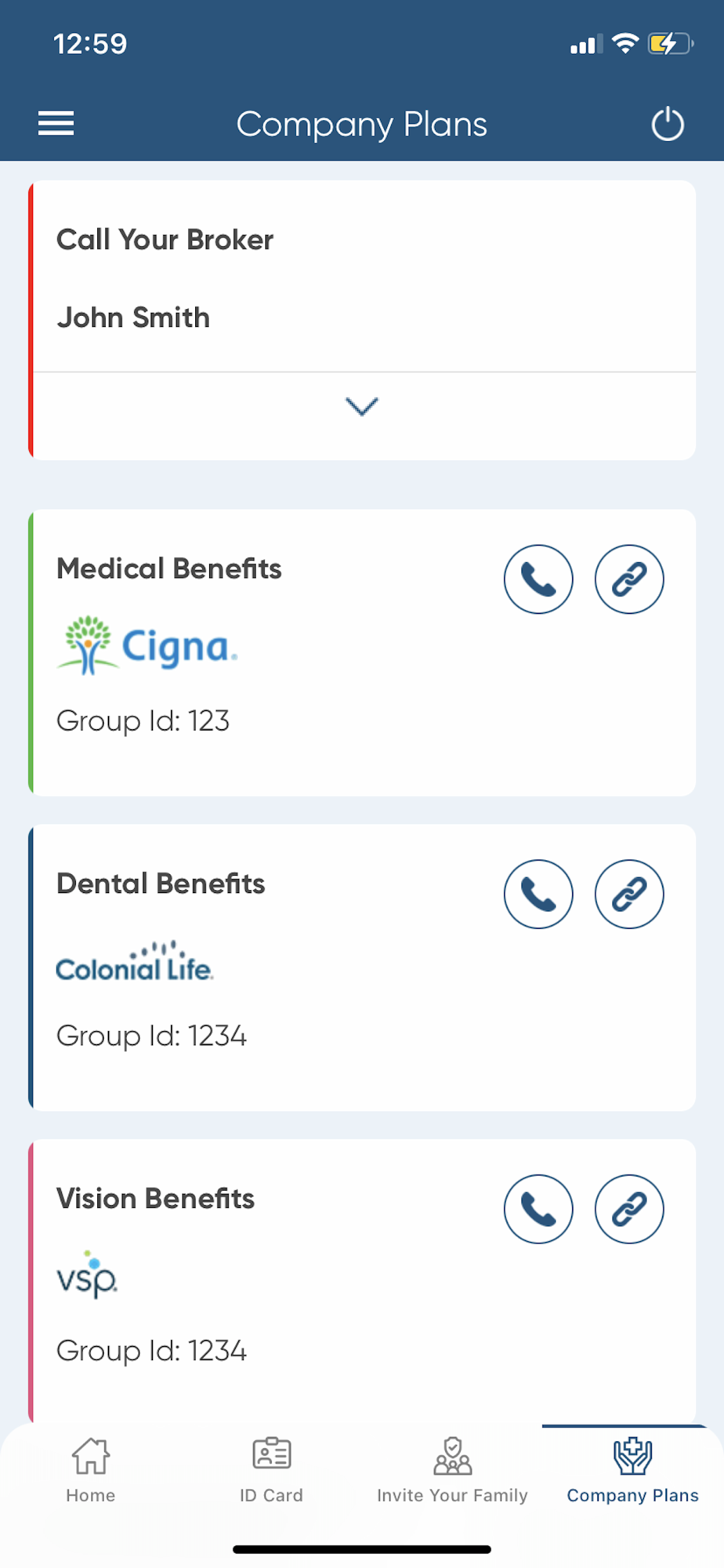Expand the Call Your Broker card
Viewport: 724px width, 1568px height.
pyautogui.click(x=362, y=407)
